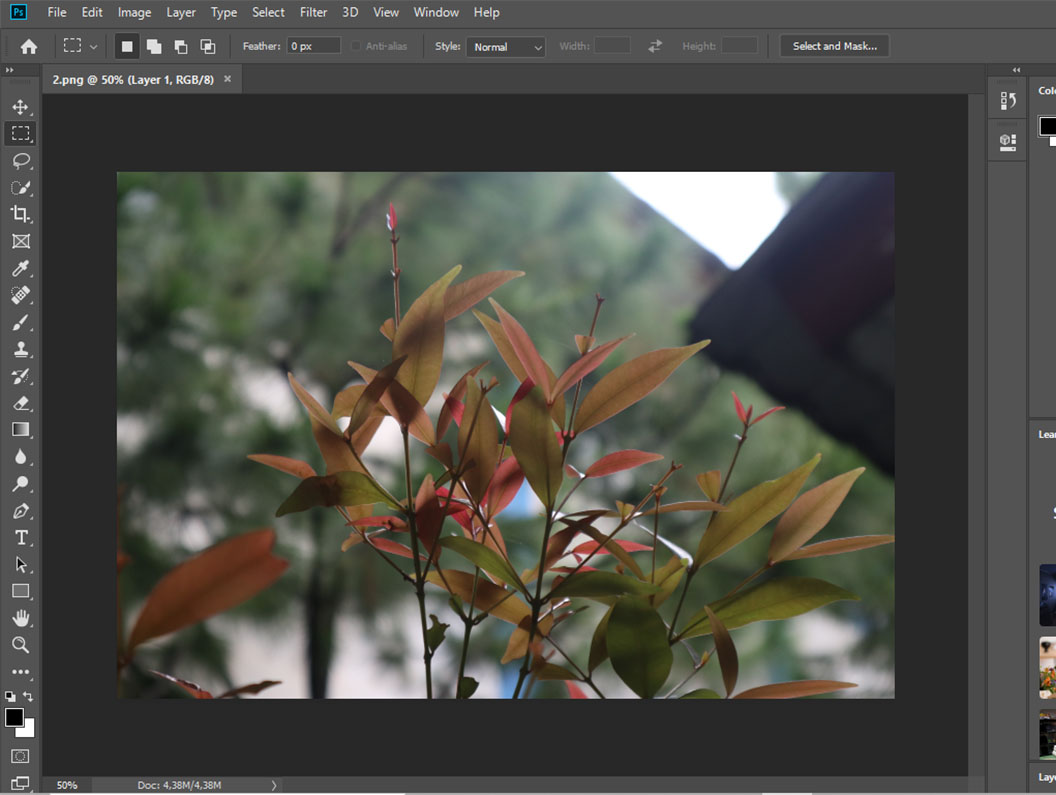Expand the status bar Doc info arrow
This screenshot has height=795, width=1056.
(x=273, y=785)
